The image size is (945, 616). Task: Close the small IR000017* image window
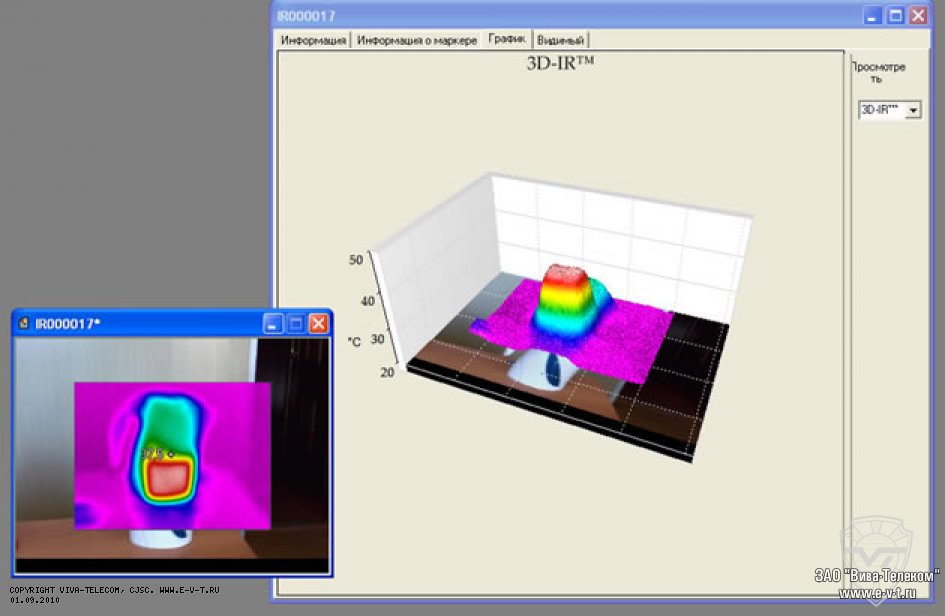tap(318, 323)
